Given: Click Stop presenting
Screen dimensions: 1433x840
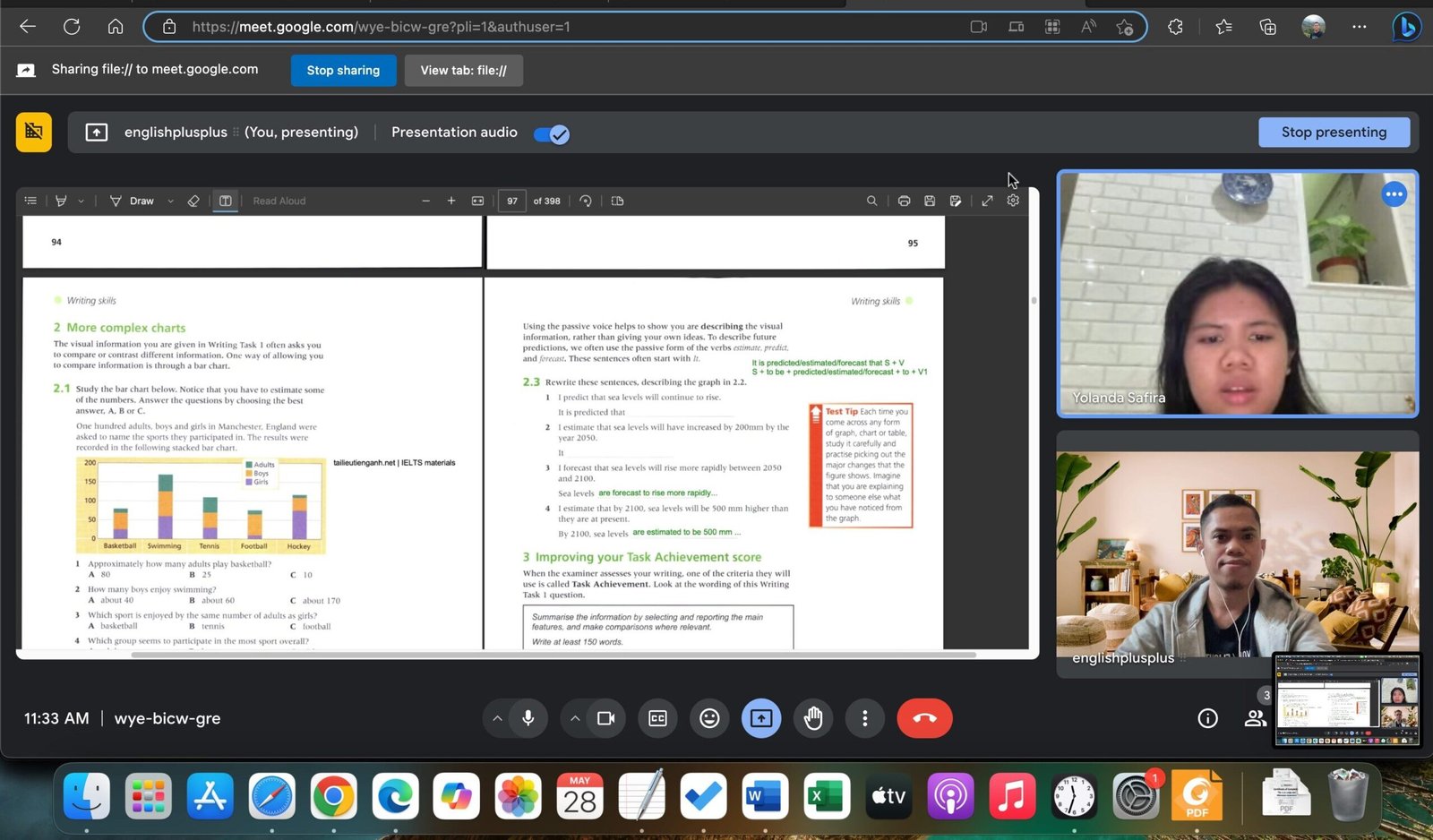Looking at the screenshot, I should (x=1334, y=132).
